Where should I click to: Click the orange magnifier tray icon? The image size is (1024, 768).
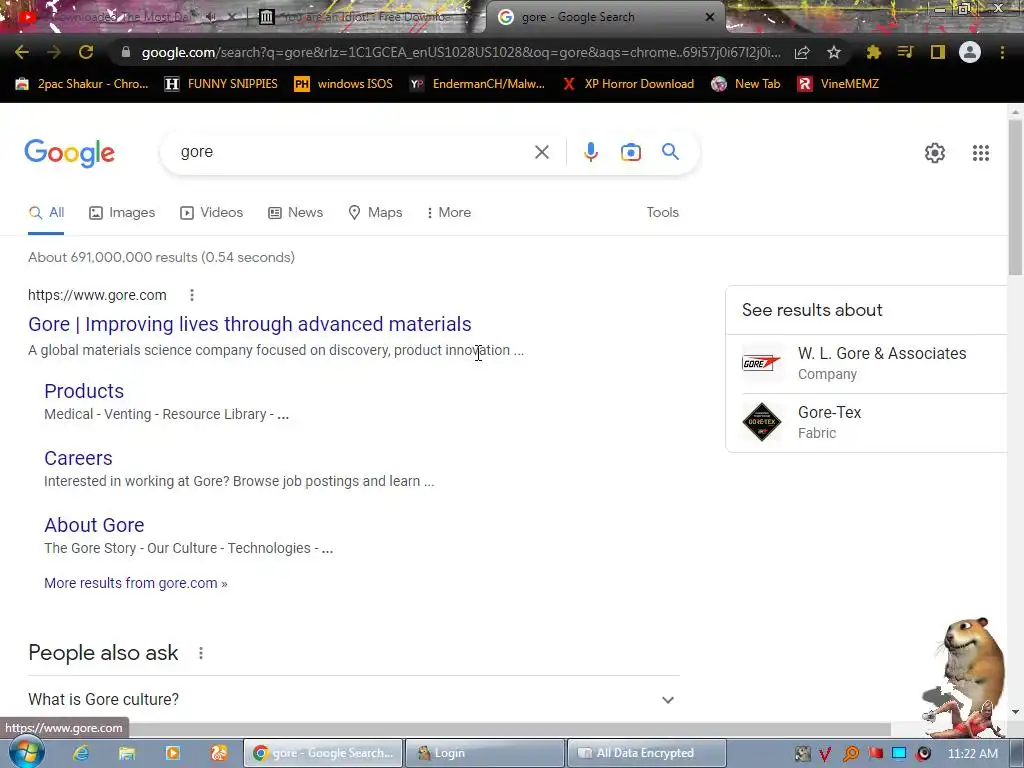(850, 754)
